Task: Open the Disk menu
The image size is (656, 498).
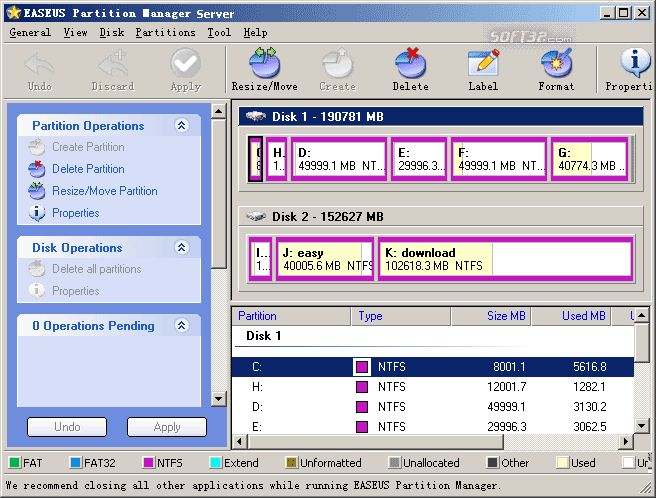Action: (112, 33)
